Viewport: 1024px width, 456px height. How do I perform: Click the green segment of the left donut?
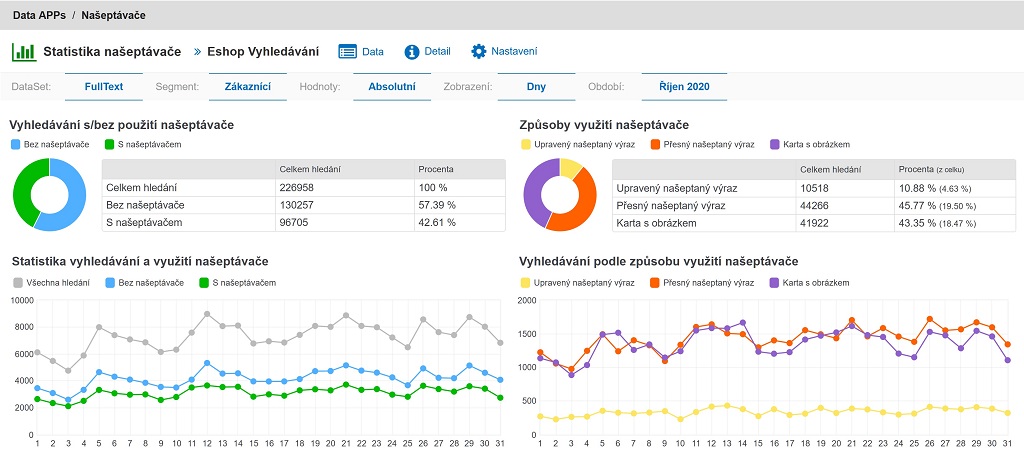tap(22, 189)
